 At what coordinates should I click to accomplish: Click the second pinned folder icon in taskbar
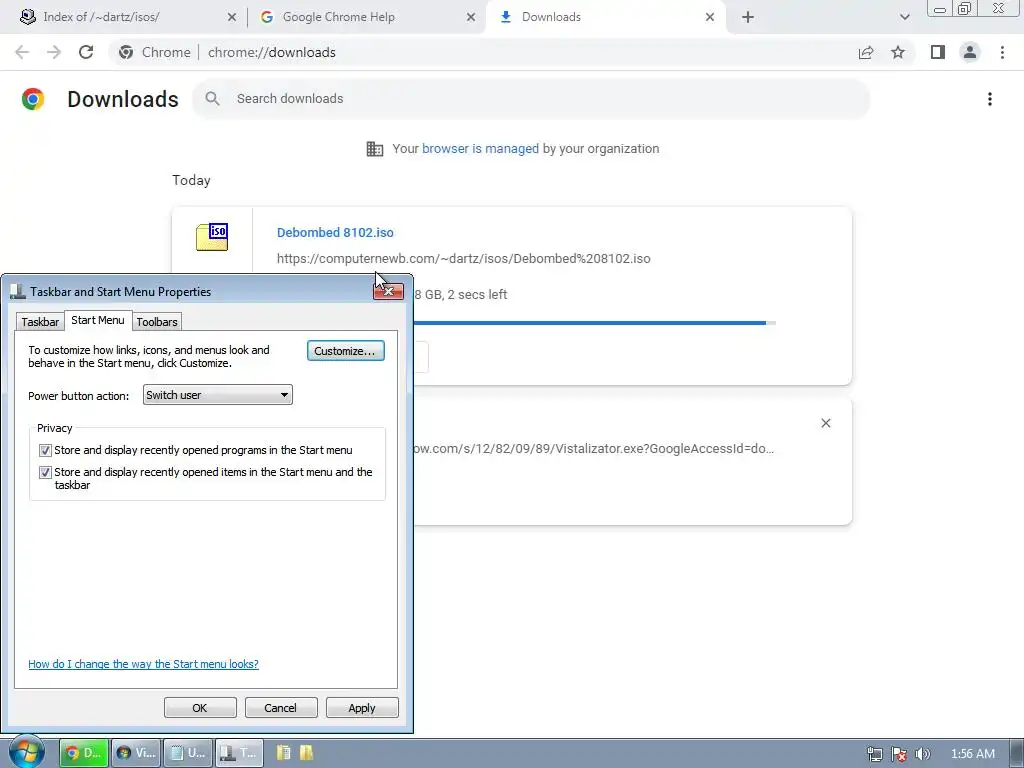[306, 753]
